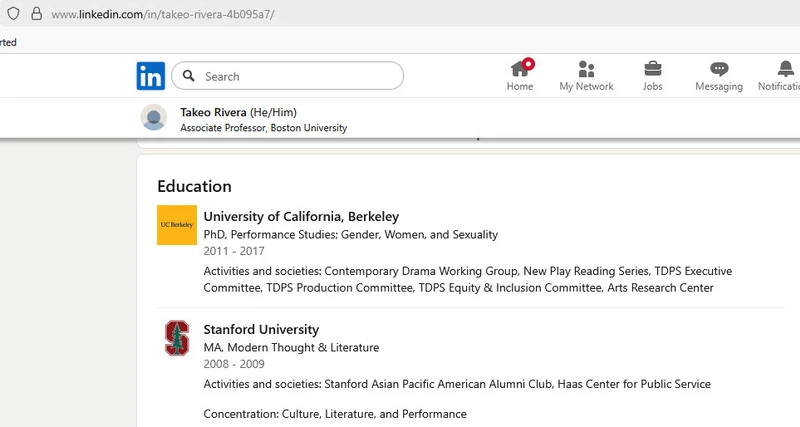Focus the LinkedIn Search field

[287, 76]
